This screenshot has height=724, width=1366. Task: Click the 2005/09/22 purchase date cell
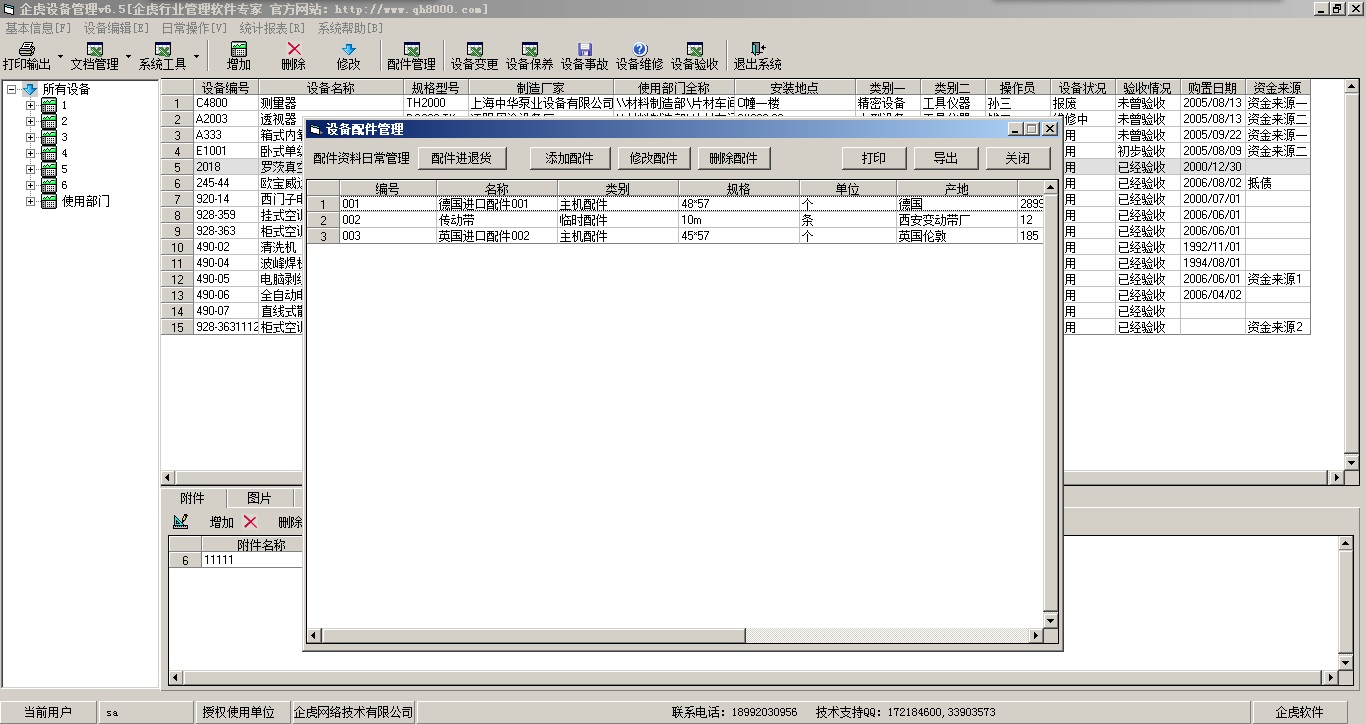click(x=1212, y=135)
